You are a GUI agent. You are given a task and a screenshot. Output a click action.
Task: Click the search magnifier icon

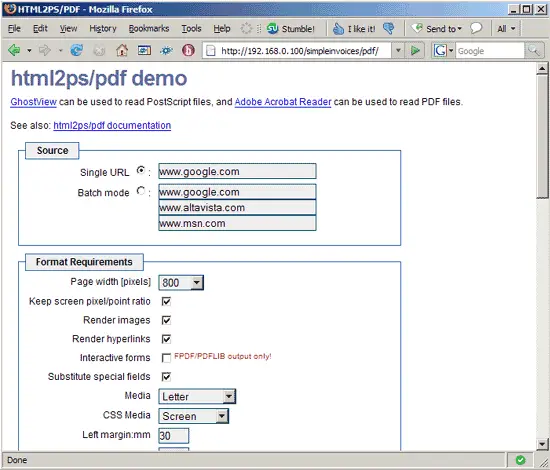point(534,51)
